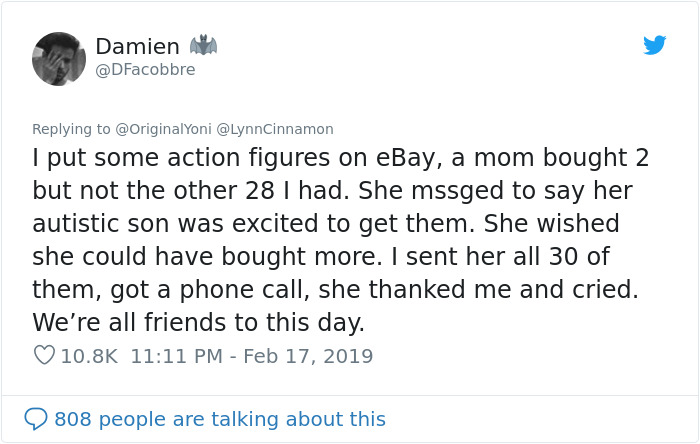Screen dimensions: 700x444
Task: Open Damien's profile picture
Action: click(x=59, y=58)
